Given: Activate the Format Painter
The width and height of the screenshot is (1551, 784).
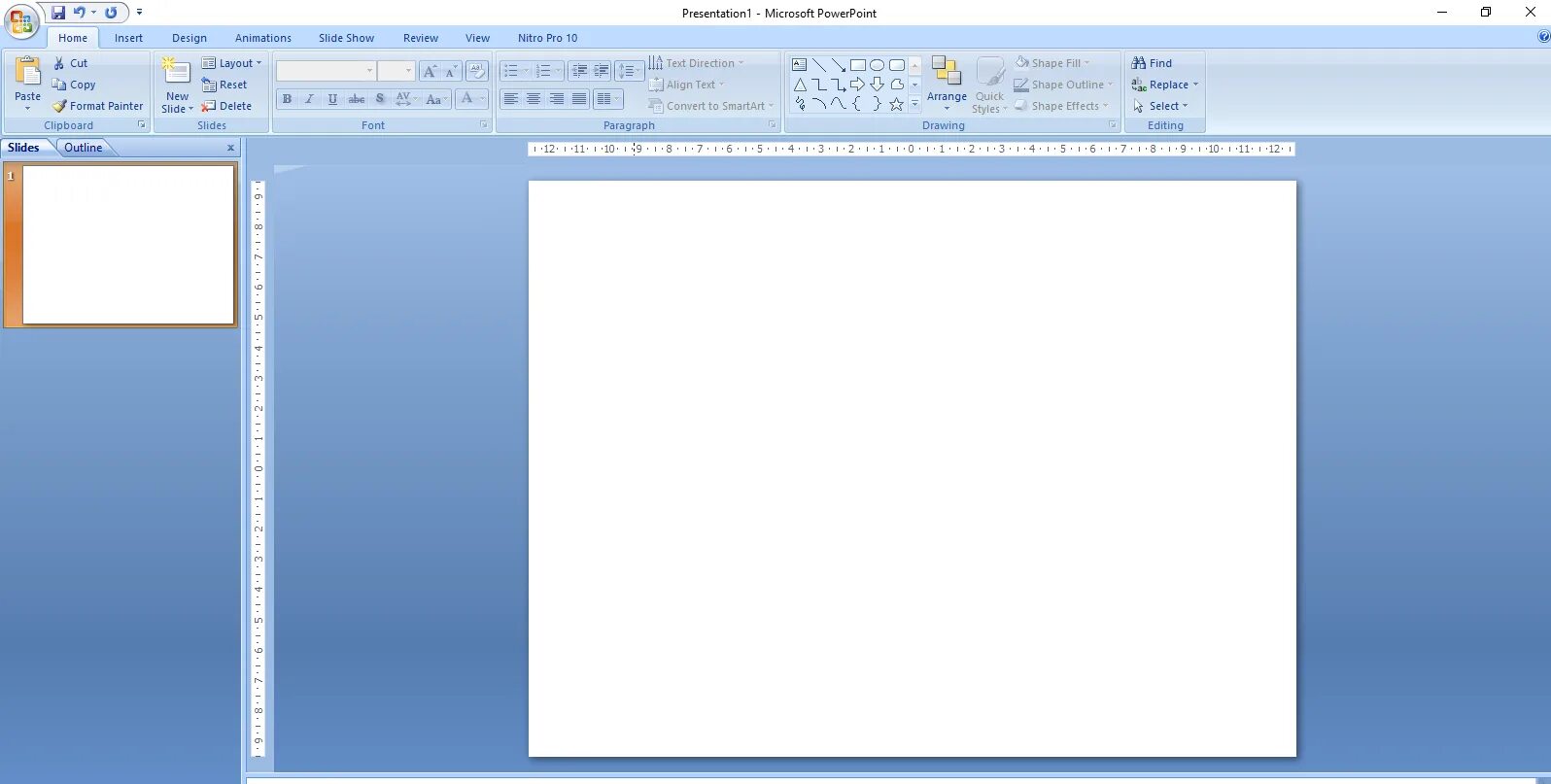Looking at the screenshot, I should pos(97,106).
